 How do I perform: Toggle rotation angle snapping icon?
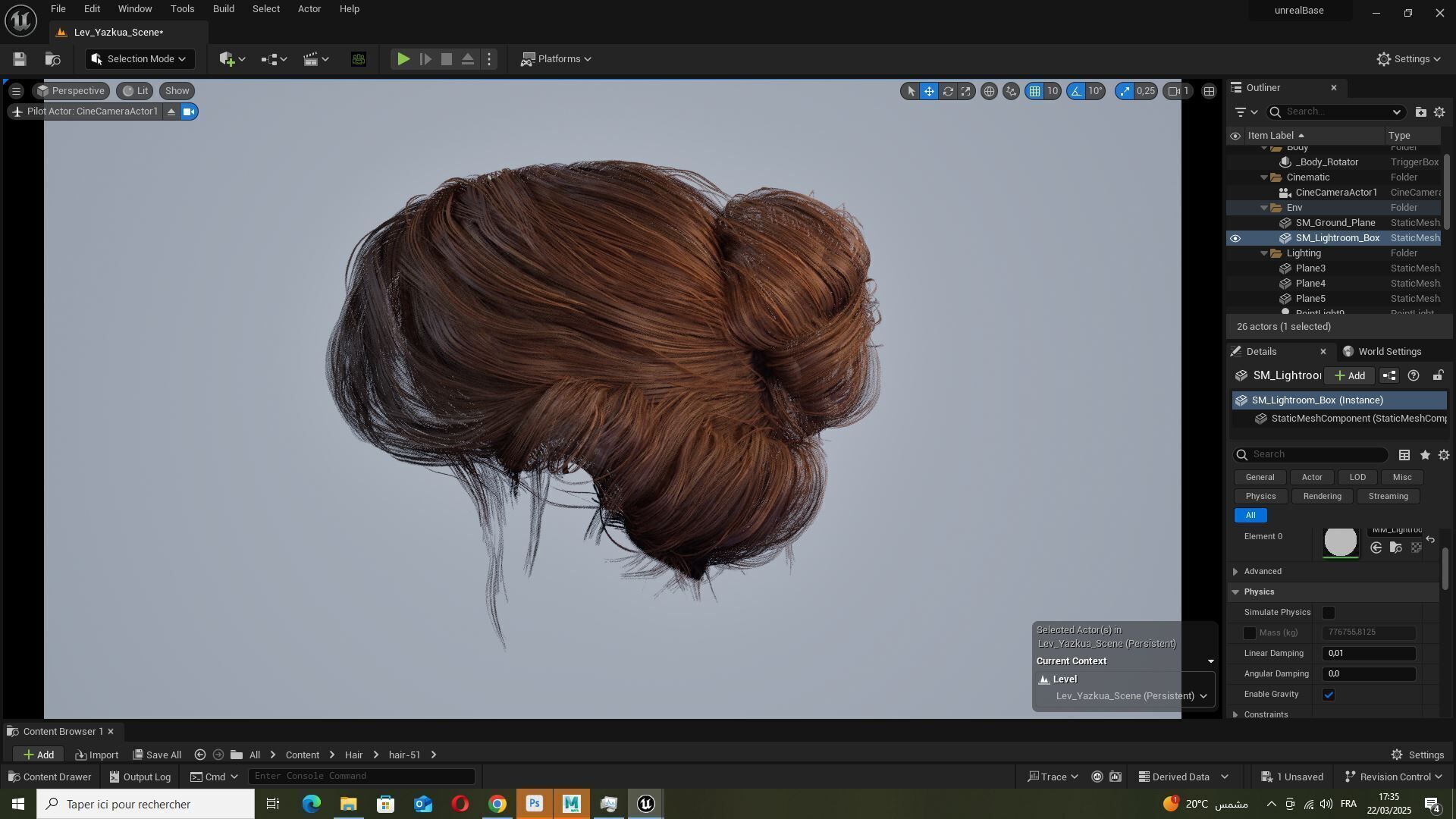point(1076,91)
